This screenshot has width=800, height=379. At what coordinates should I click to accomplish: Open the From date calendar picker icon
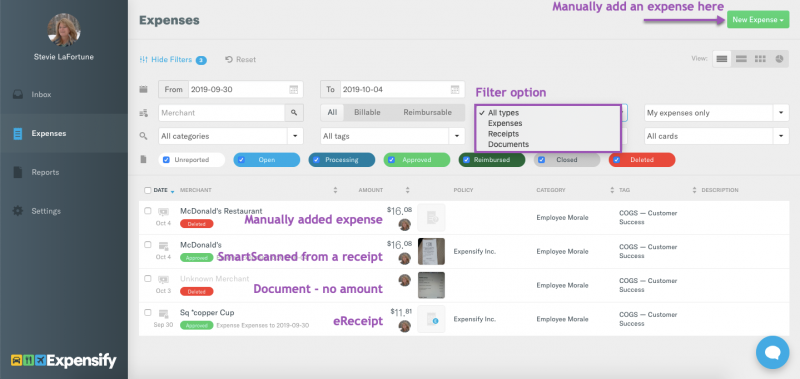293,89
